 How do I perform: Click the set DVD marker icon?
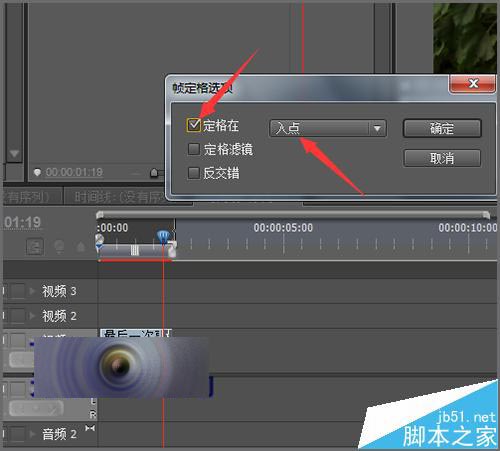[x=59, y=247]
